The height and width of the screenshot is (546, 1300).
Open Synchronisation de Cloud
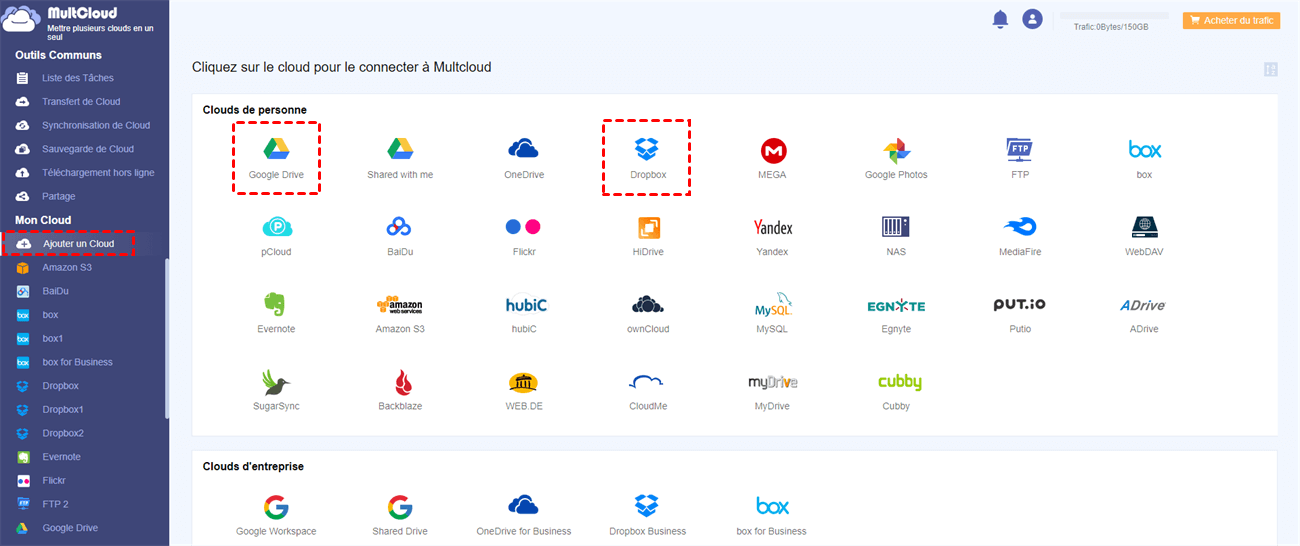tap(96, 126)
